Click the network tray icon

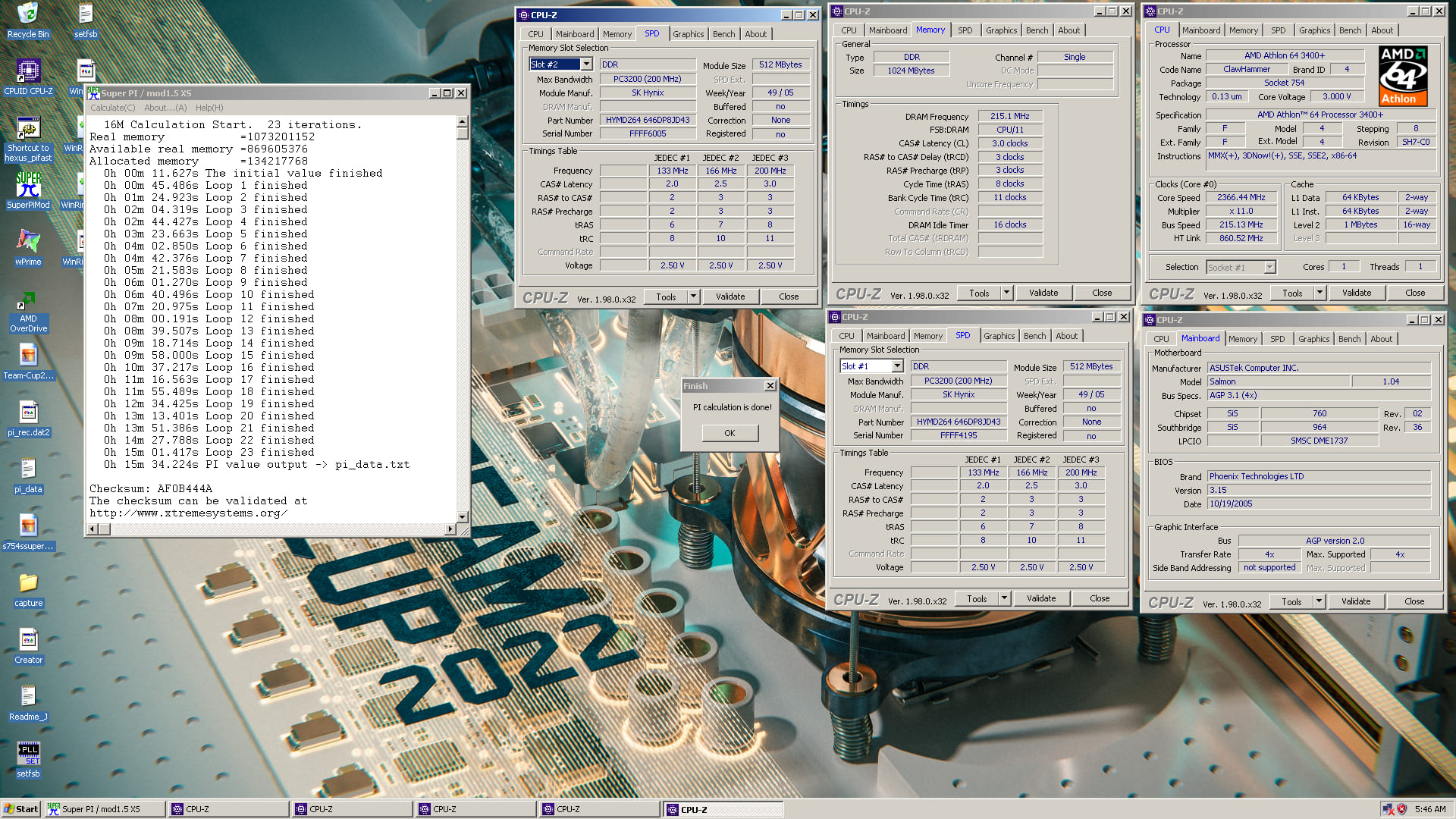(x=1388, y=809)
